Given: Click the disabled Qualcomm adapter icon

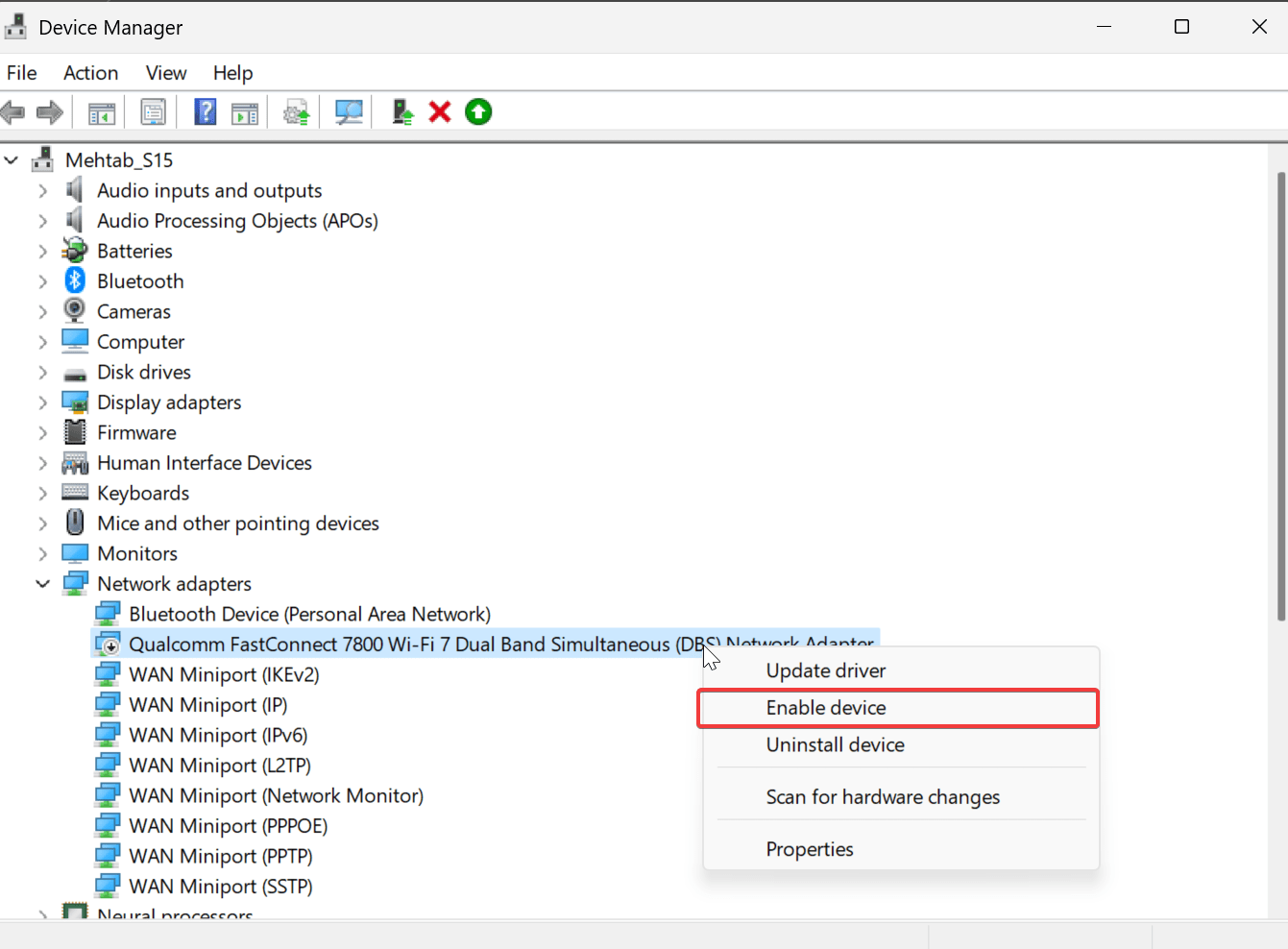Looking at the screenshot, I should click(108, 645).
